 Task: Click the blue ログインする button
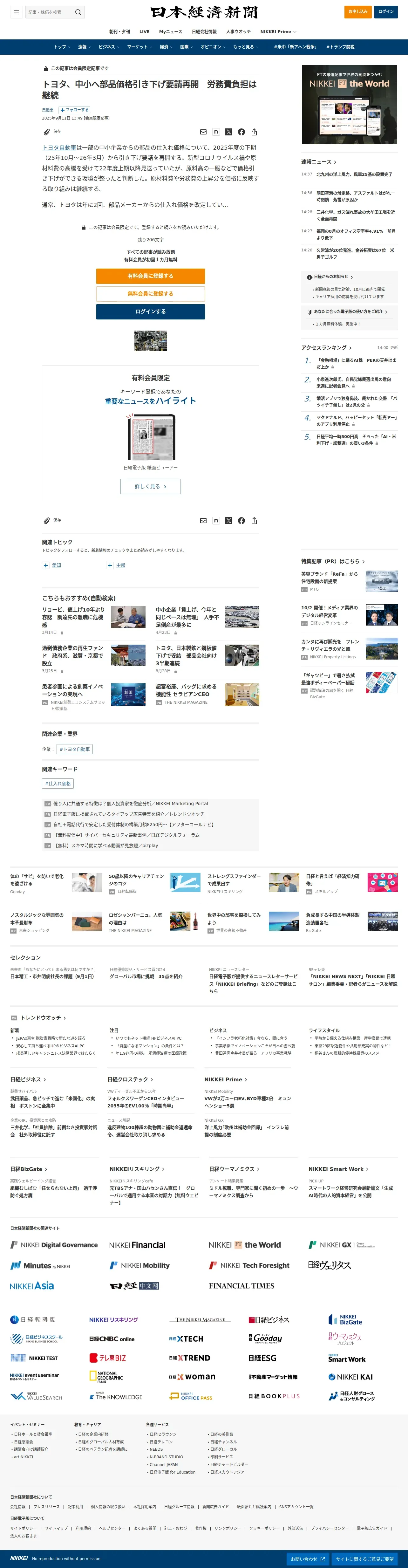150,312
